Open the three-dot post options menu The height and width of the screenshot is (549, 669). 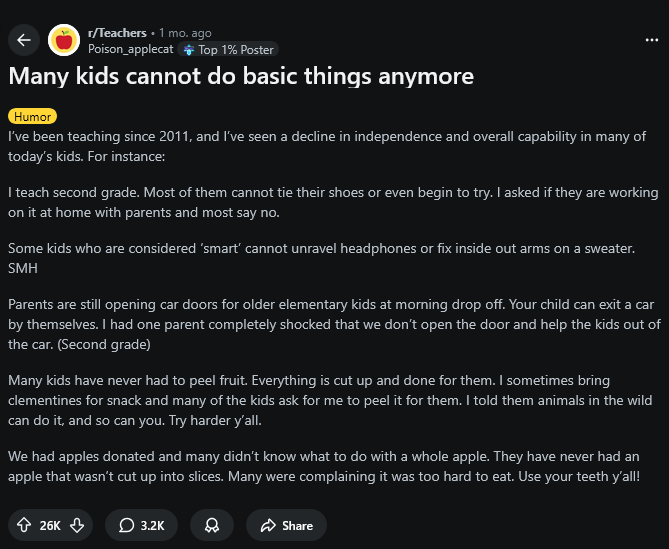pos(652,40)
